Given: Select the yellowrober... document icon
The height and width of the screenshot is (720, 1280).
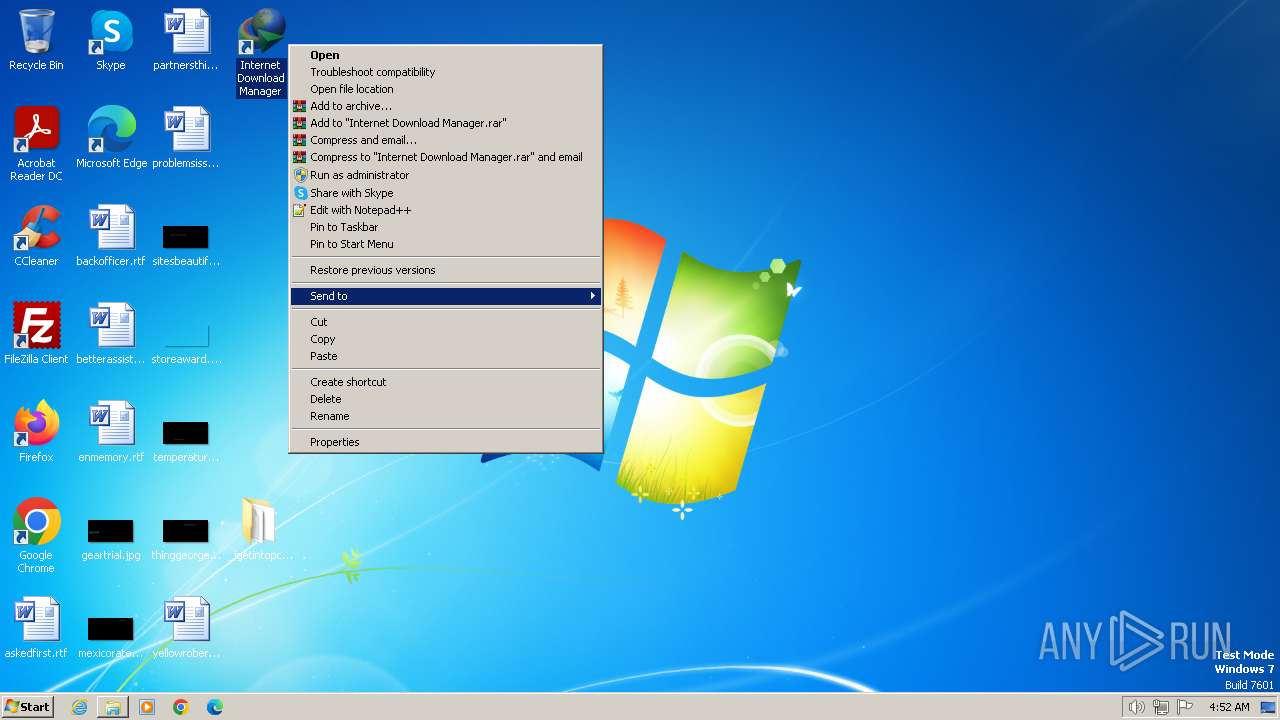Looking at the screenshot, I should click(x=186, y=628).
